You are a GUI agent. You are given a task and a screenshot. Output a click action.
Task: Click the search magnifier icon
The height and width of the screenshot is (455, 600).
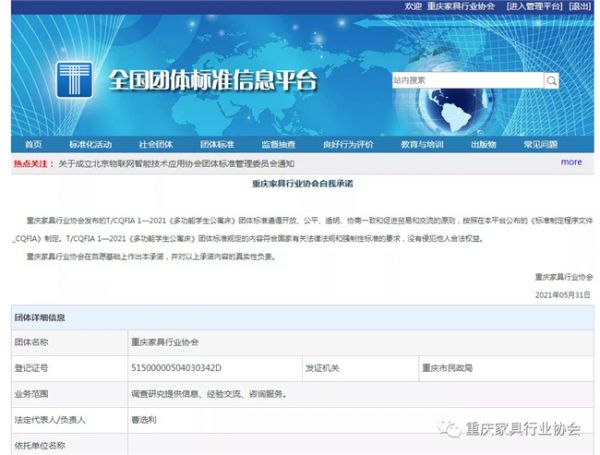(551, 80)
